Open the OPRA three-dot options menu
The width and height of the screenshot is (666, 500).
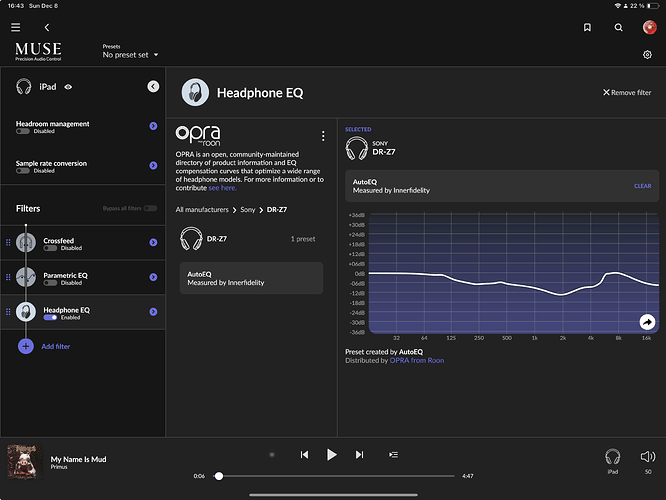click(323, 136)
